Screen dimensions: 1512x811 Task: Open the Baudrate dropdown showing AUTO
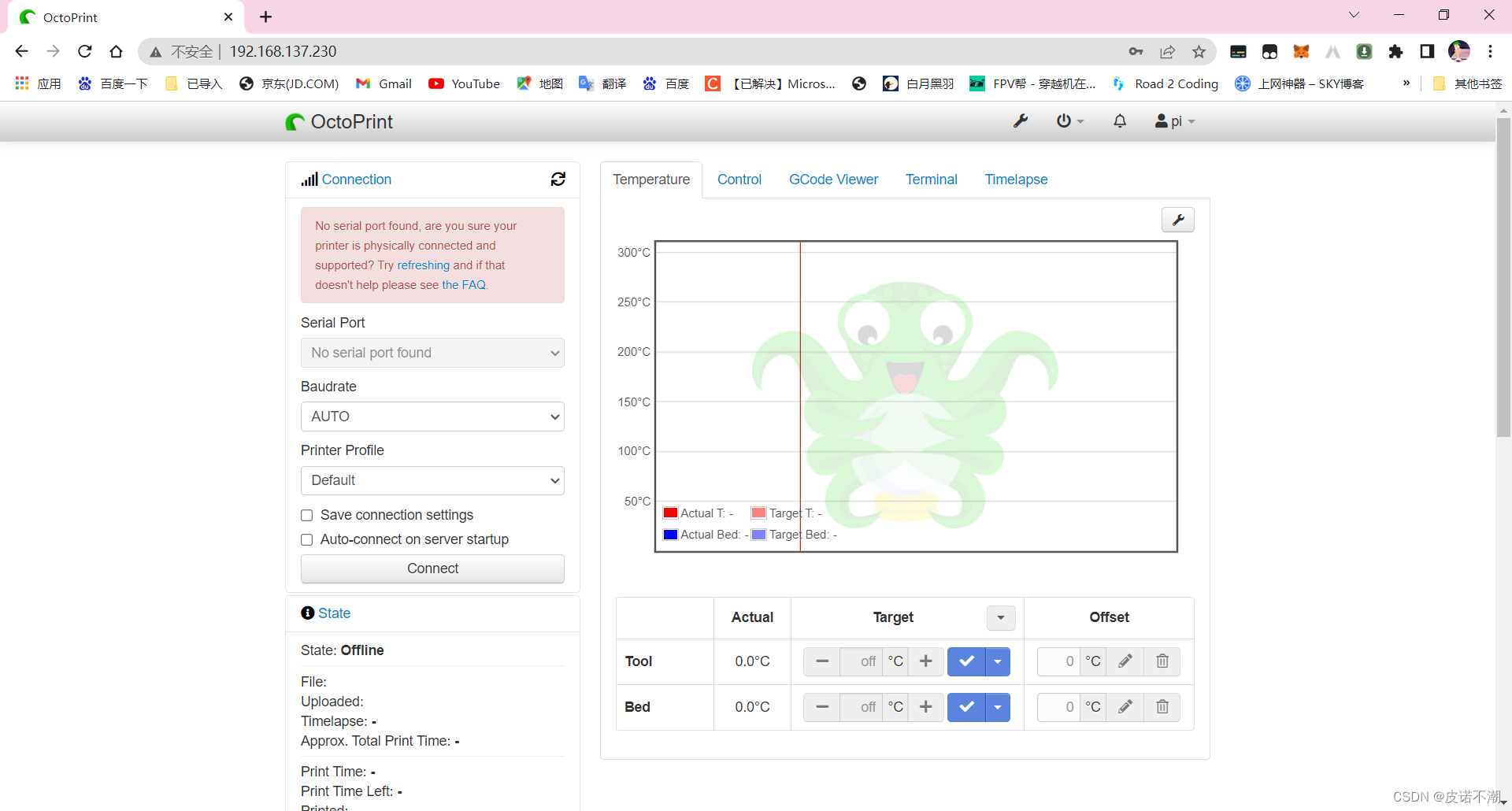432,417
